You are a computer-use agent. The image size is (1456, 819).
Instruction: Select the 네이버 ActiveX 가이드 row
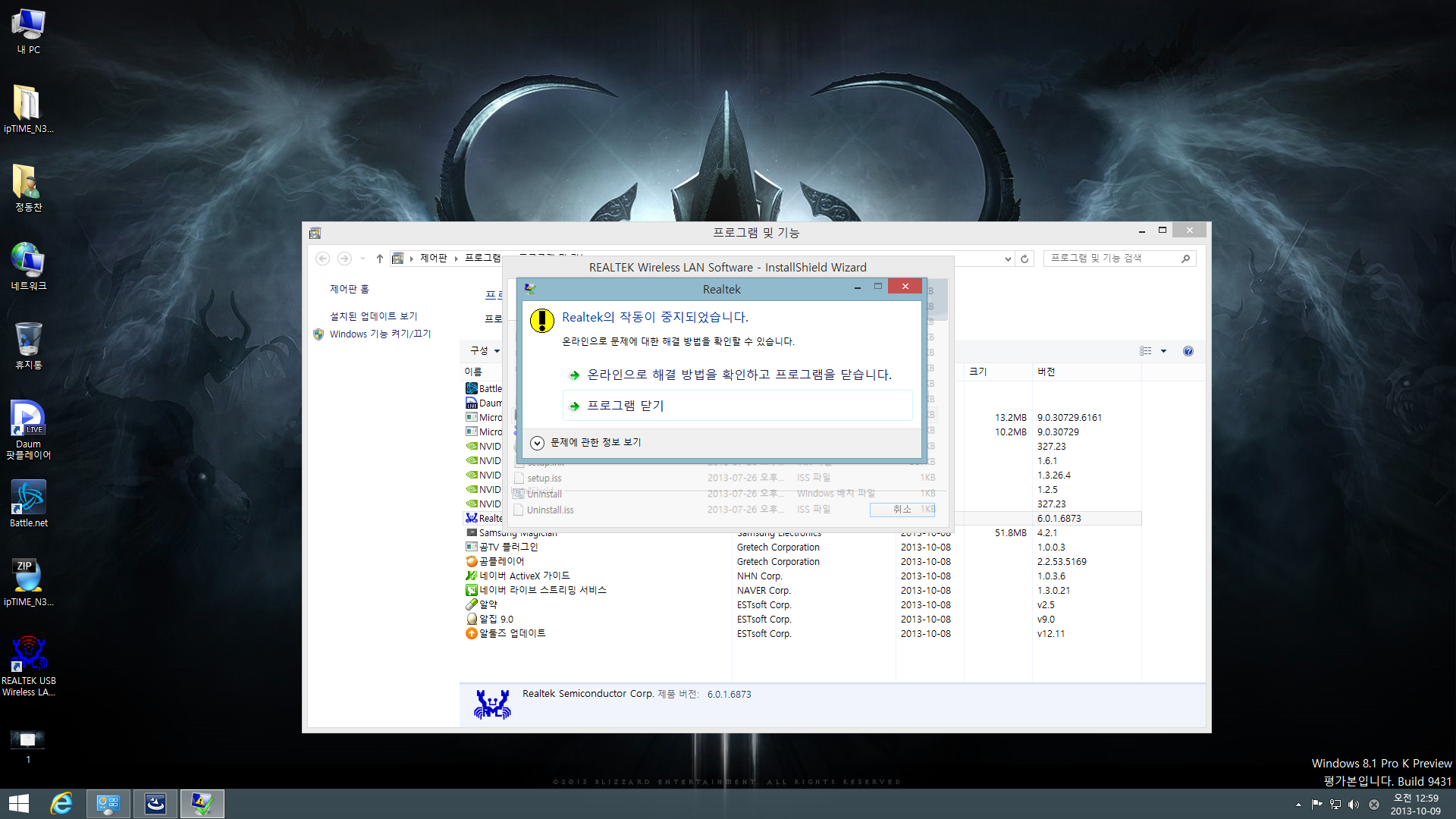point(803,576)
